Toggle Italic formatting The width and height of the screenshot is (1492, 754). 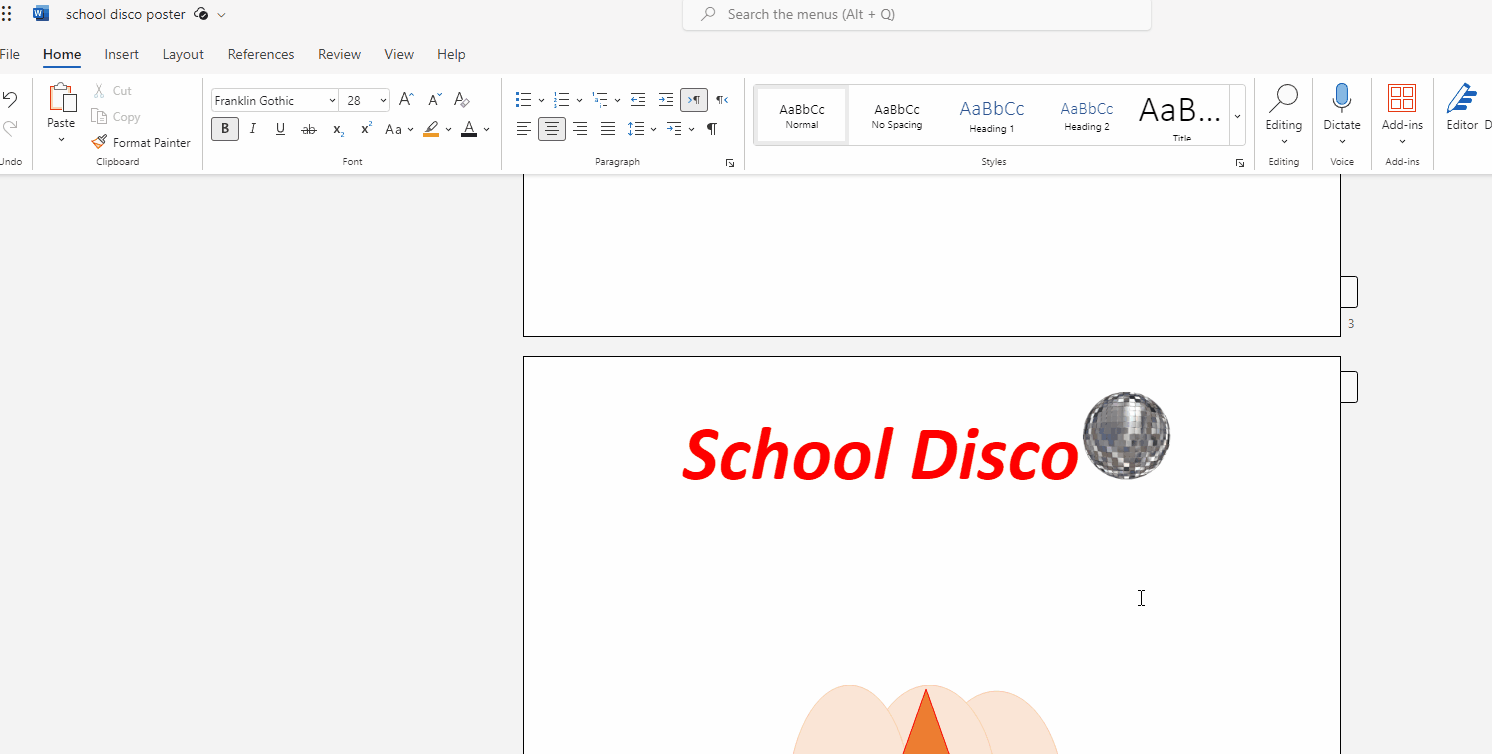click(x=253, y=129)
